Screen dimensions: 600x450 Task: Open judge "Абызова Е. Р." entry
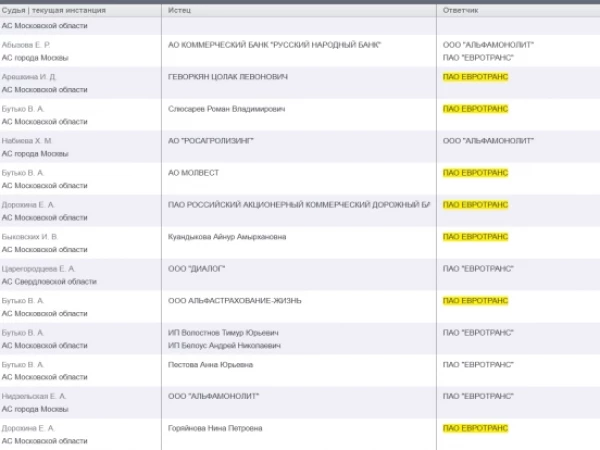tap(26, 45)
